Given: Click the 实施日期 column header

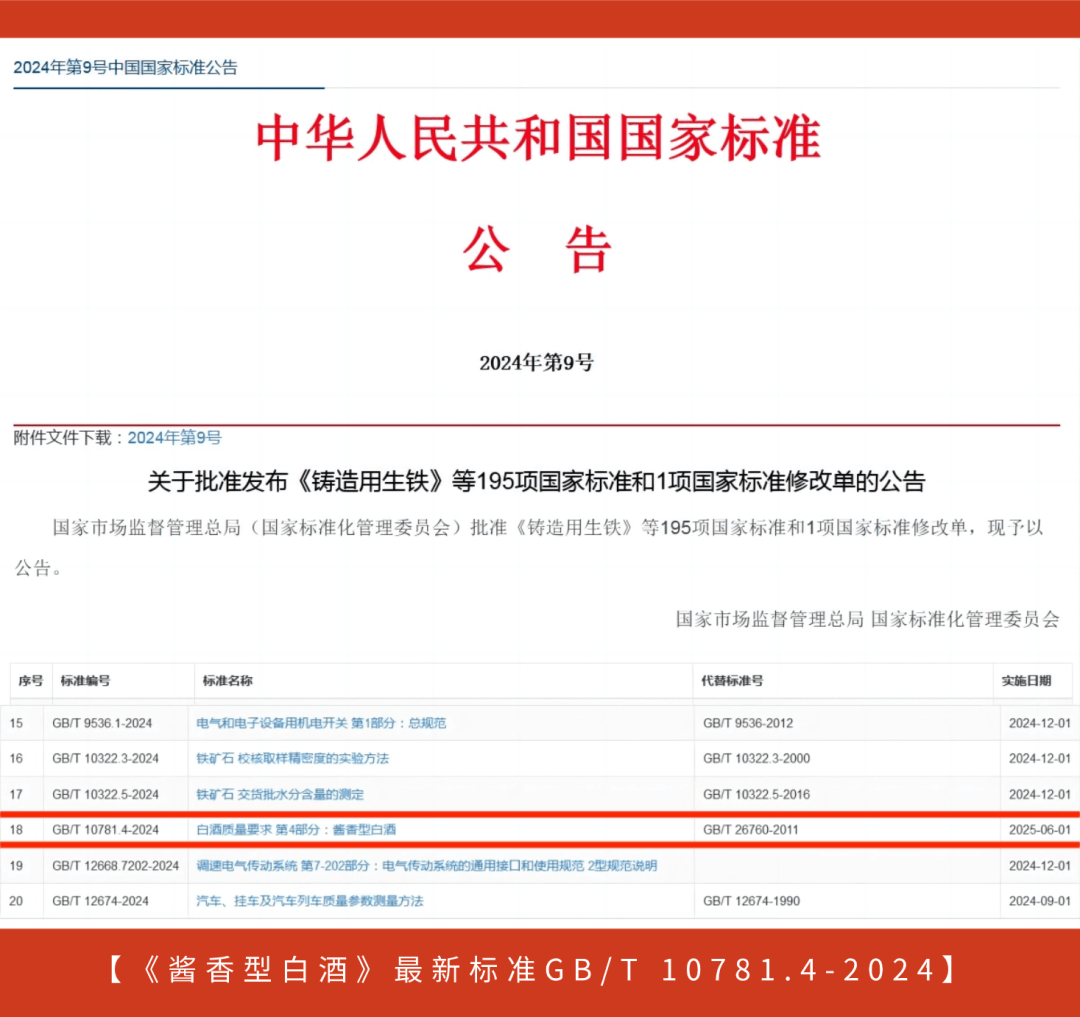Looking at the screenshot, I should [x=1026, y=681].
